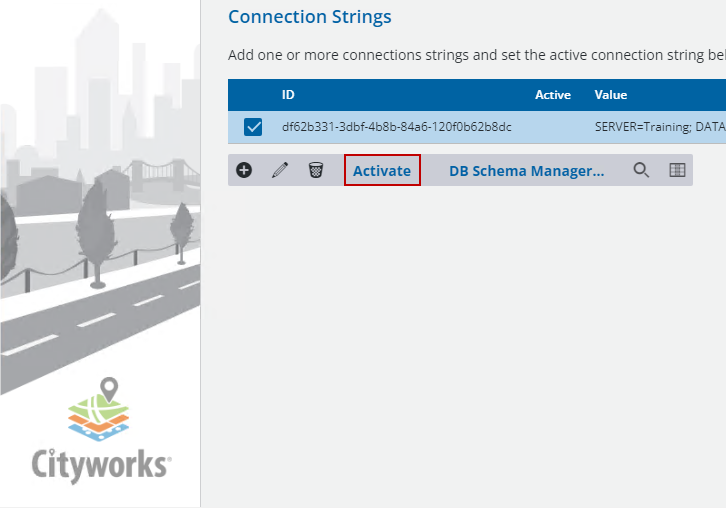Sort by the ID column header

(288, 95)
